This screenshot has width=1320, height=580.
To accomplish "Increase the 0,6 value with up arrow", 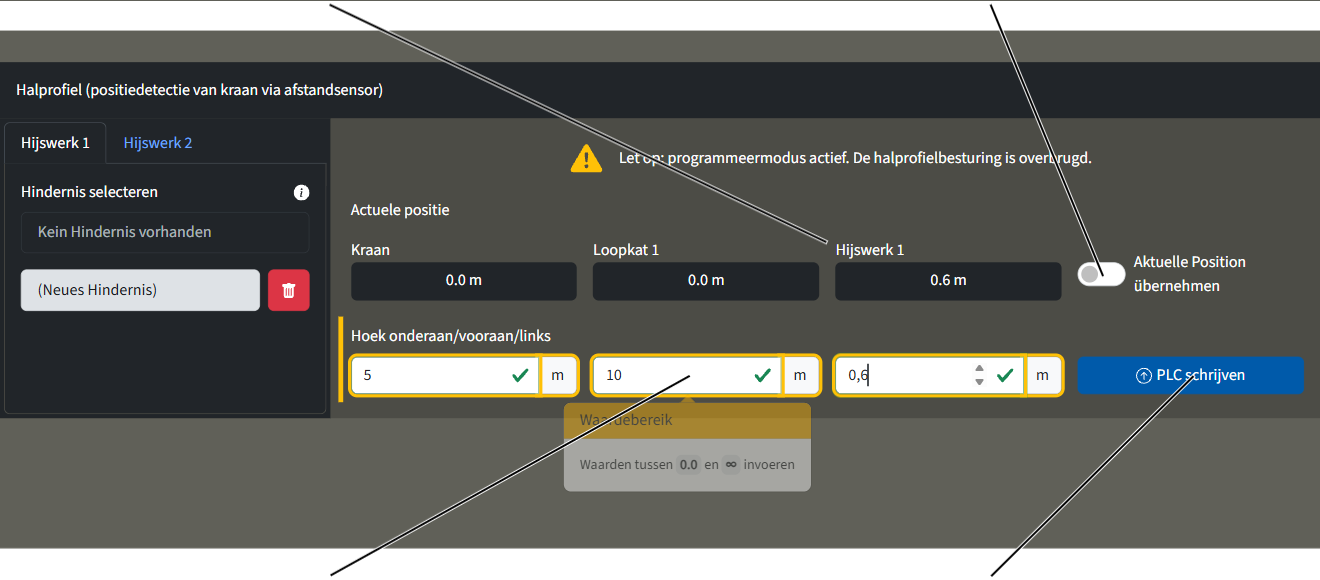I will (x=979, y=369).
